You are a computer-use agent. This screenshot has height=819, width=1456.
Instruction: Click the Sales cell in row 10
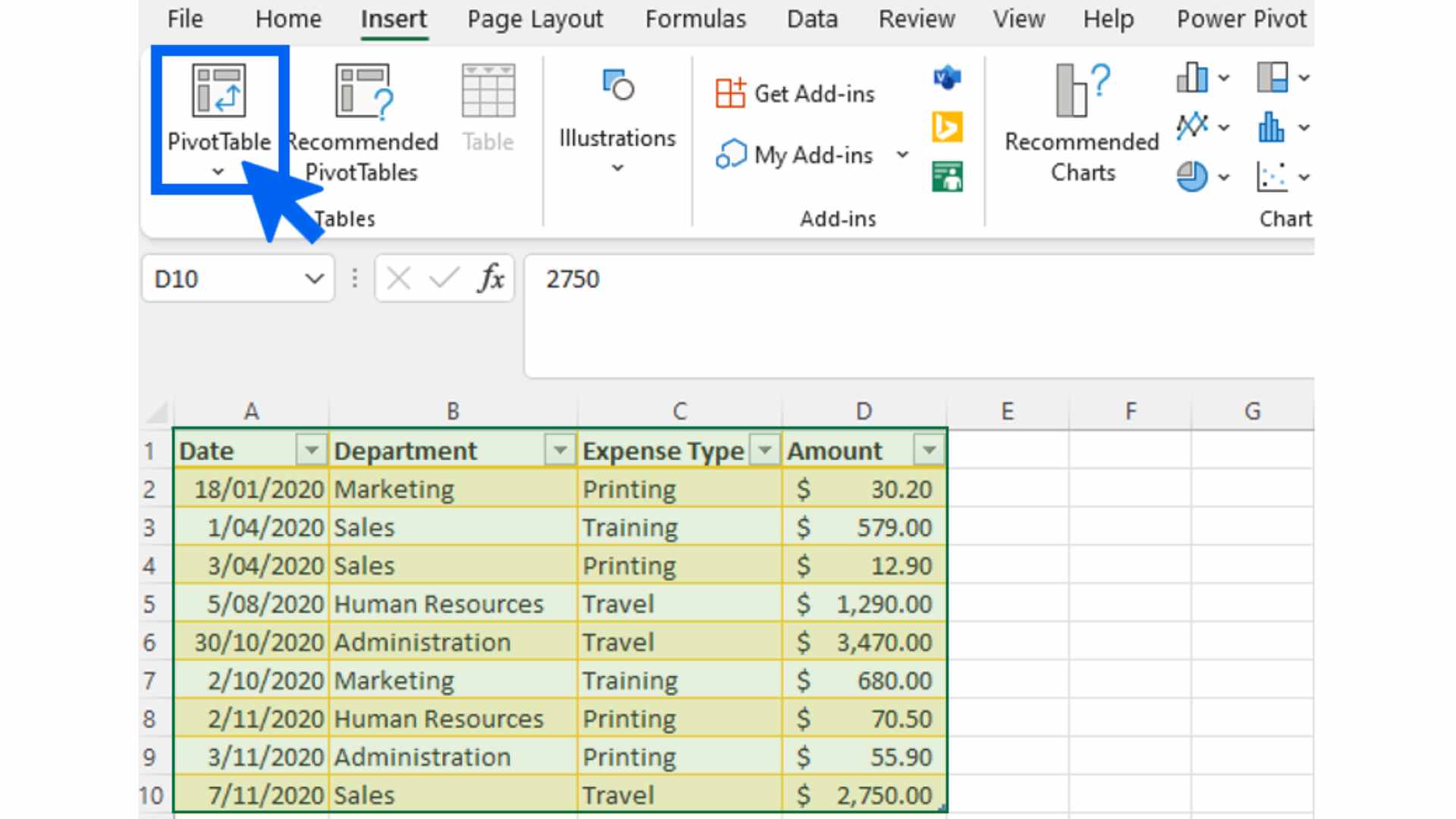point(453,795)
